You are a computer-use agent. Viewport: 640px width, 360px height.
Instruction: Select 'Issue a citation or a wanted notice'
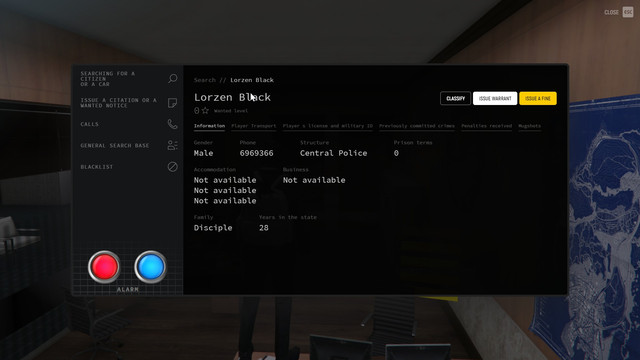118,103
